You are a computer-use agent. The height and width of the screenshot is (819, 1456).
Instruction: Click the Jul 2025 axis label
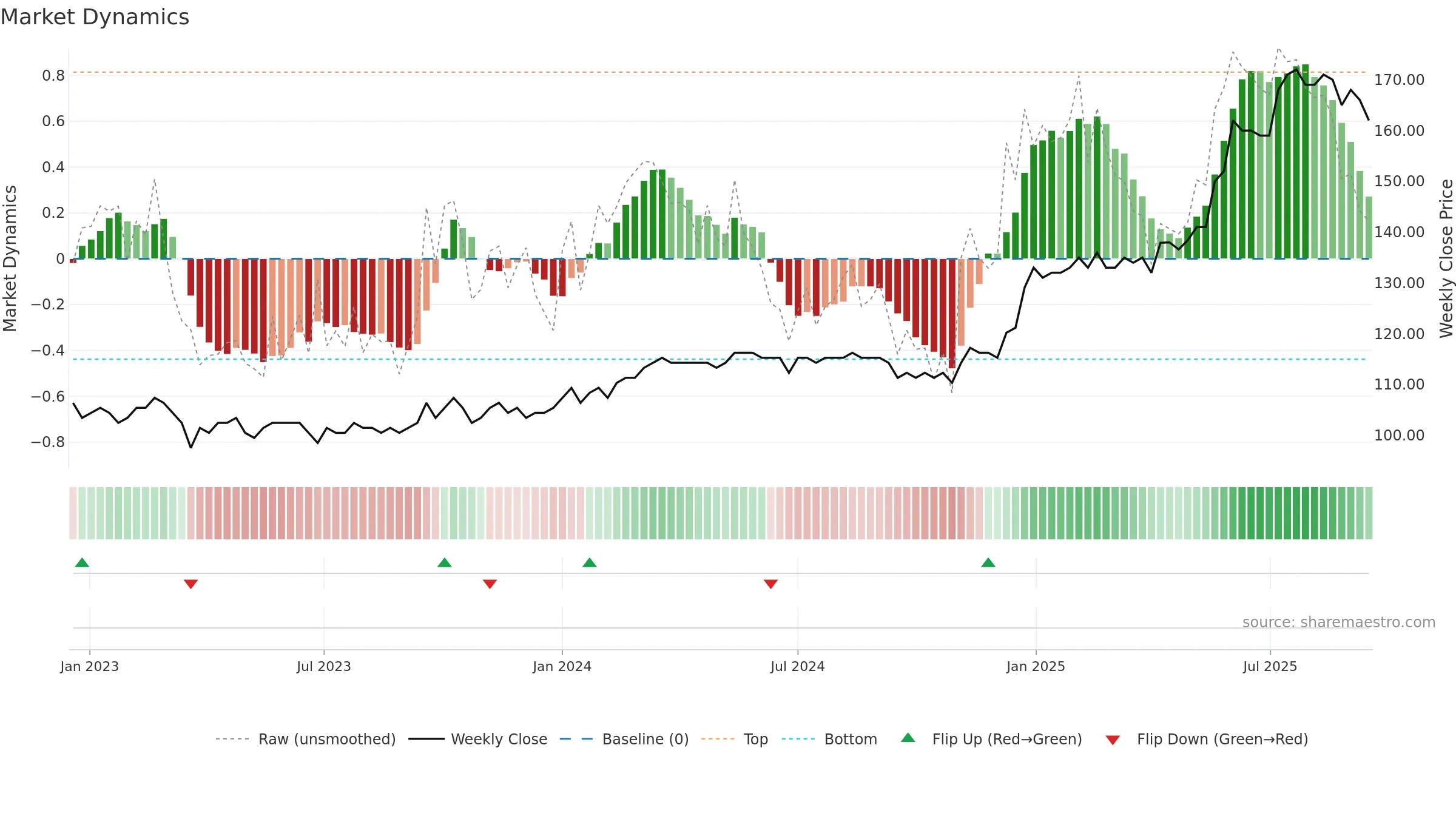[x=1270, y=666]
